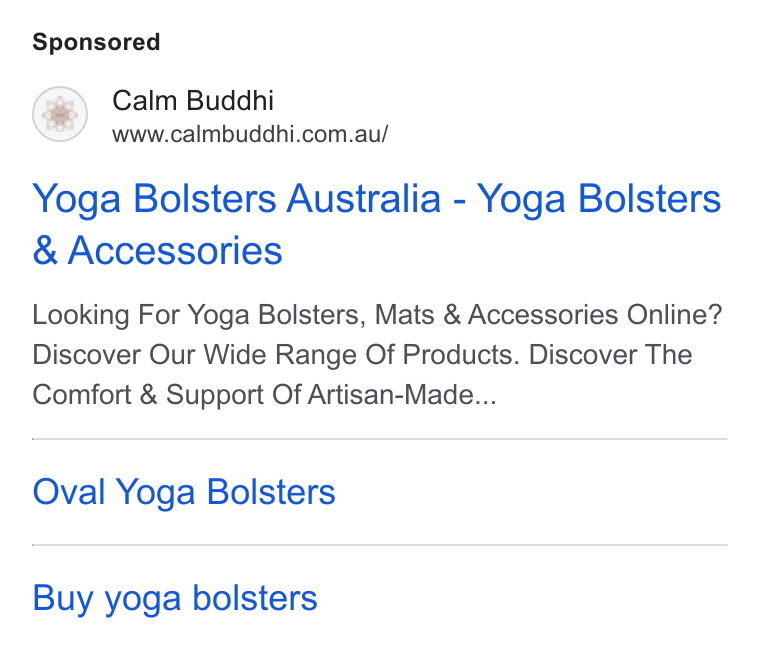Click the word 'Buddhi' in the advertiser name
The height and width of the screenshot is (650, 760).
click(230, 101)
